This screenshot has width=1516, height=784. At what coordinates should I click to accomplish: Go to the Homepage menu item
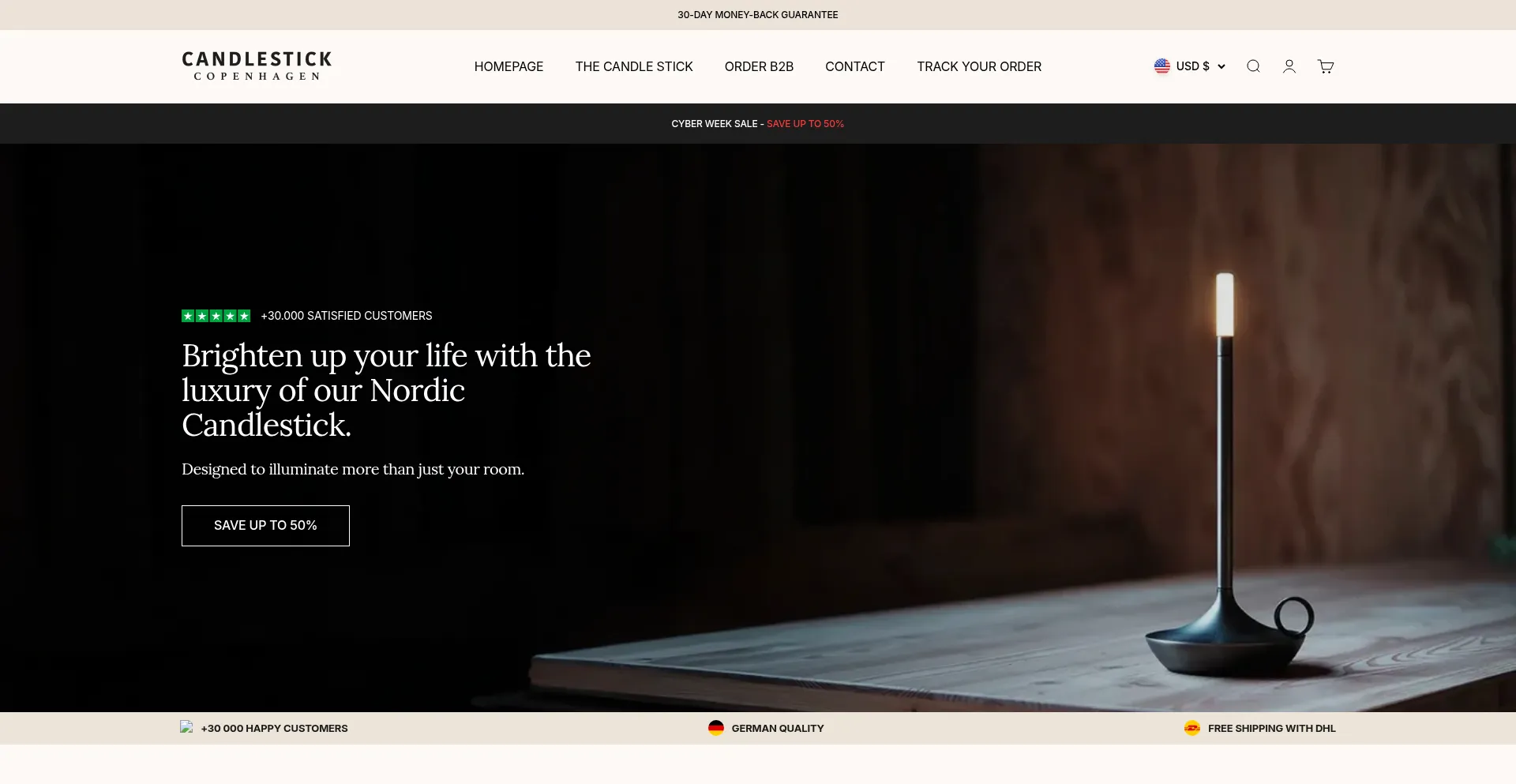click(x=508, y=66)
